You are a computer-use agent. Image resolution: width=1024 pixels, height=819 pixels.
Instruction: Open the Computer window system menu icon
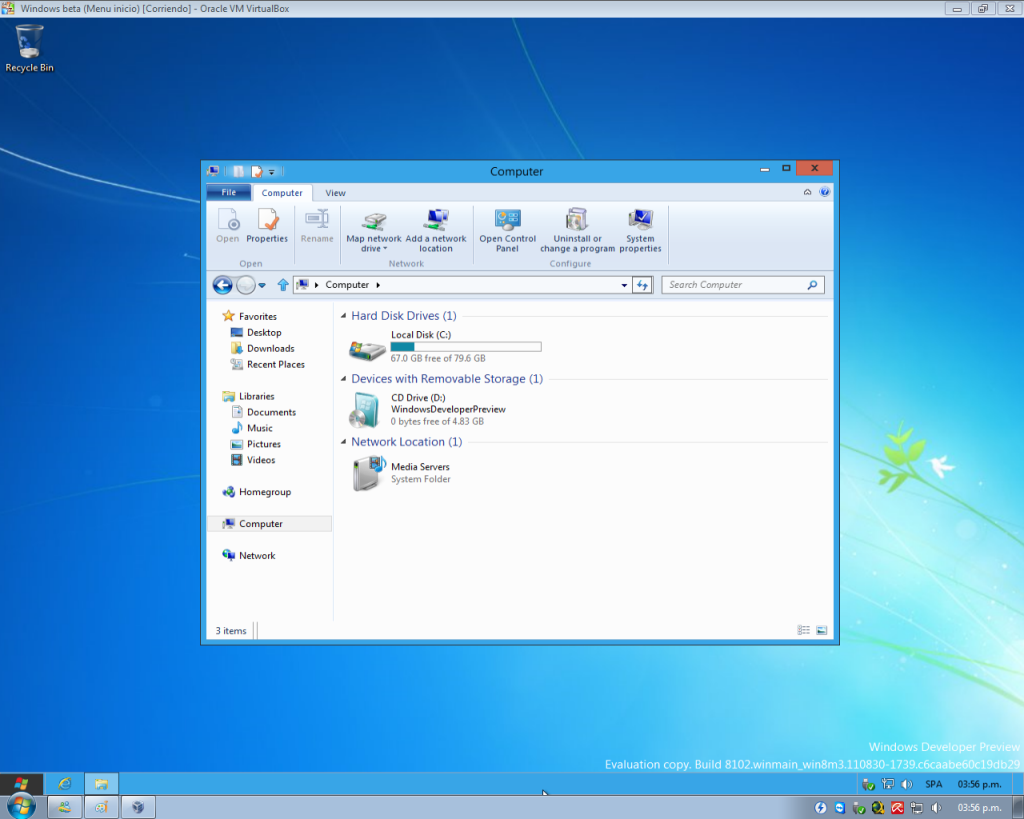click(213, 171)
